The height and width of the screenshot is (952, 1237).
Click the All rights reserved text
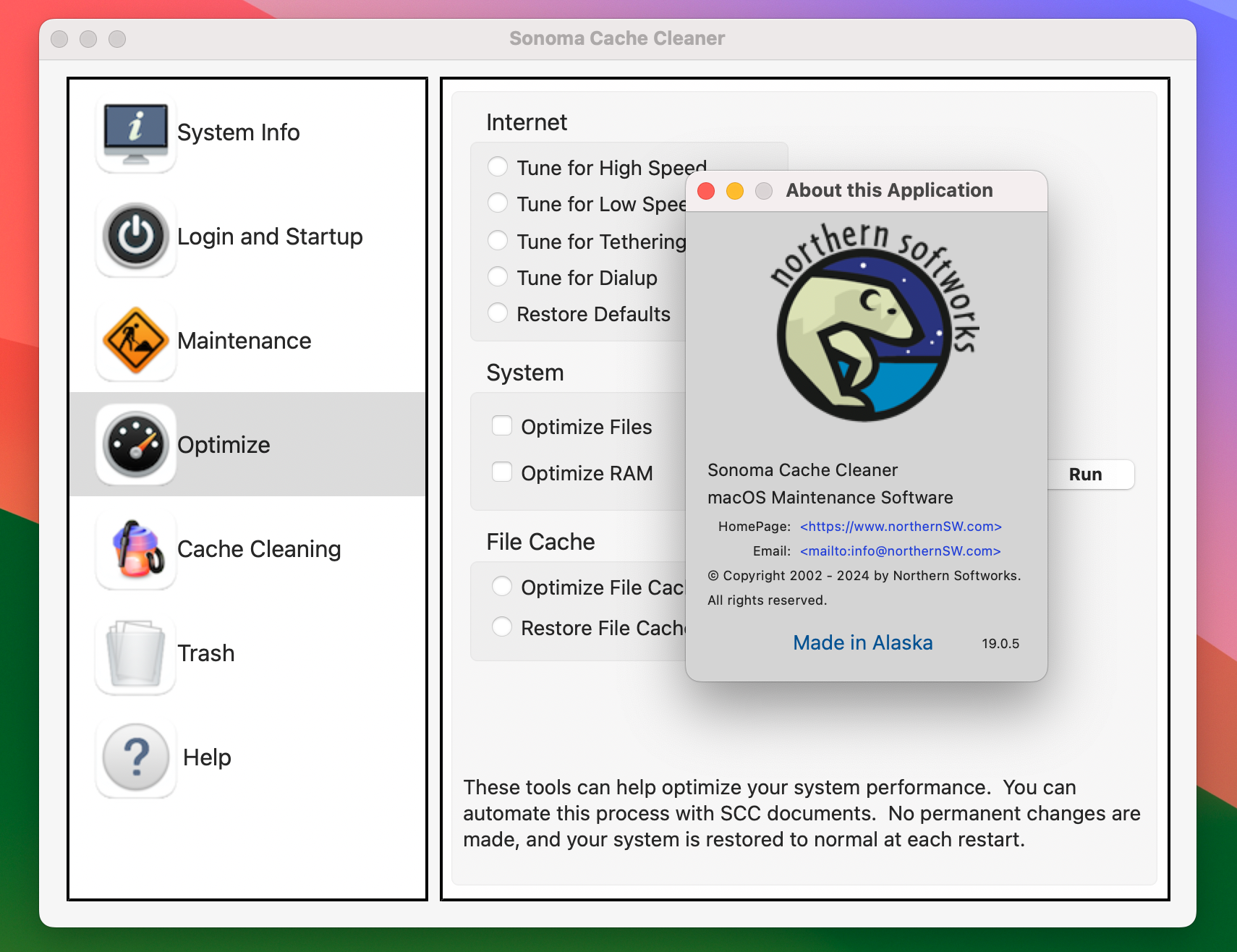[x=767, y=600]
